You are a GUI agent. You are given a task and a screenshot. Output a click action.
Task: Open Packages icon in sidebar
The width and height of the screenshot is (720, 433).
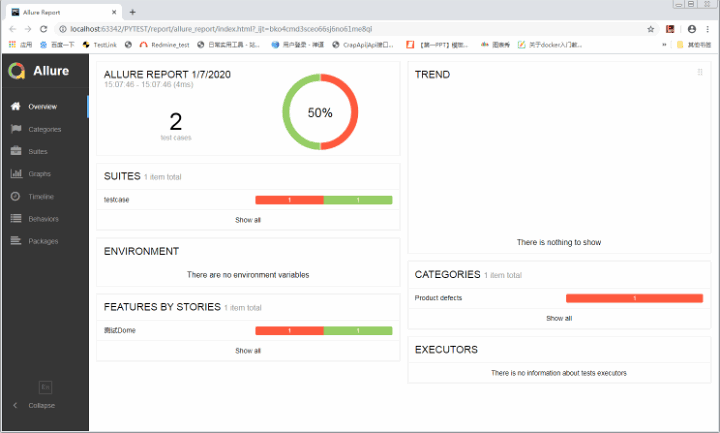(x=16, y=241)
